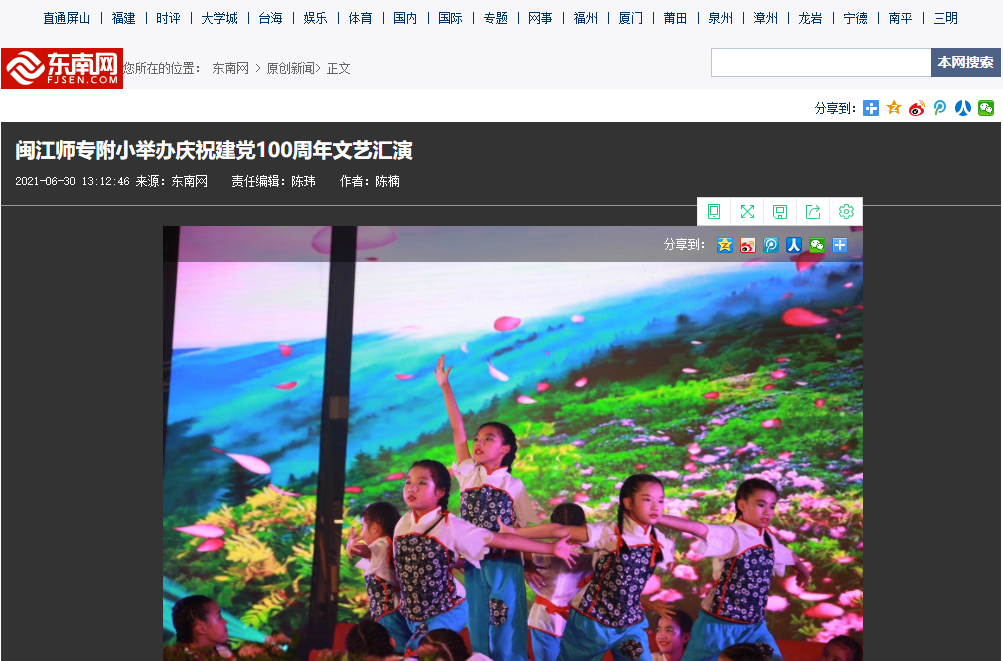Click the timestamp 2021-06-30 13:12:46
This screenshot has height=661, width=1003.
point(72,182)
